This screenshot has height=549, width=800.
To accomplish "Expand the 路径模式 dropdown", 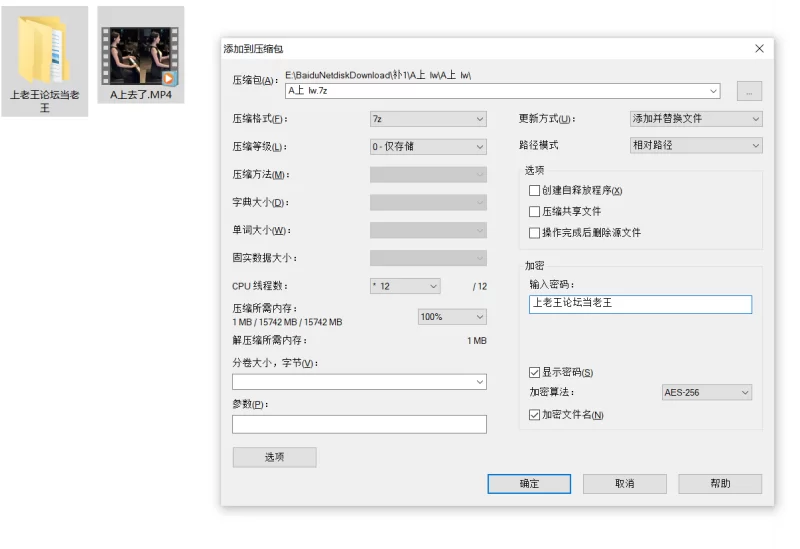I will click(x=695, y=145).
